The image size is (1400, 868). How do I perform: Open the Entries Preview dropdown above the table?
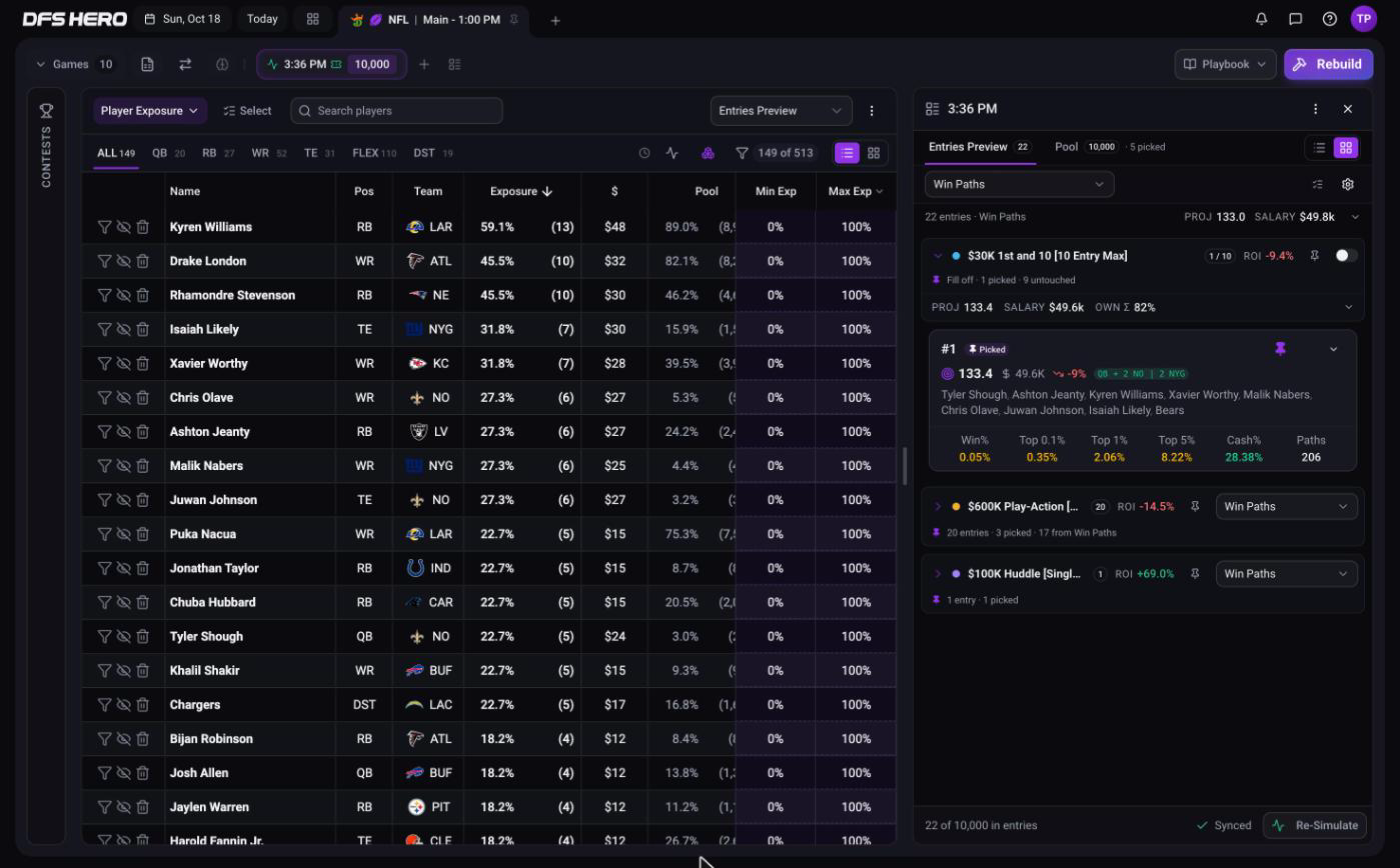tap(781, 111)
